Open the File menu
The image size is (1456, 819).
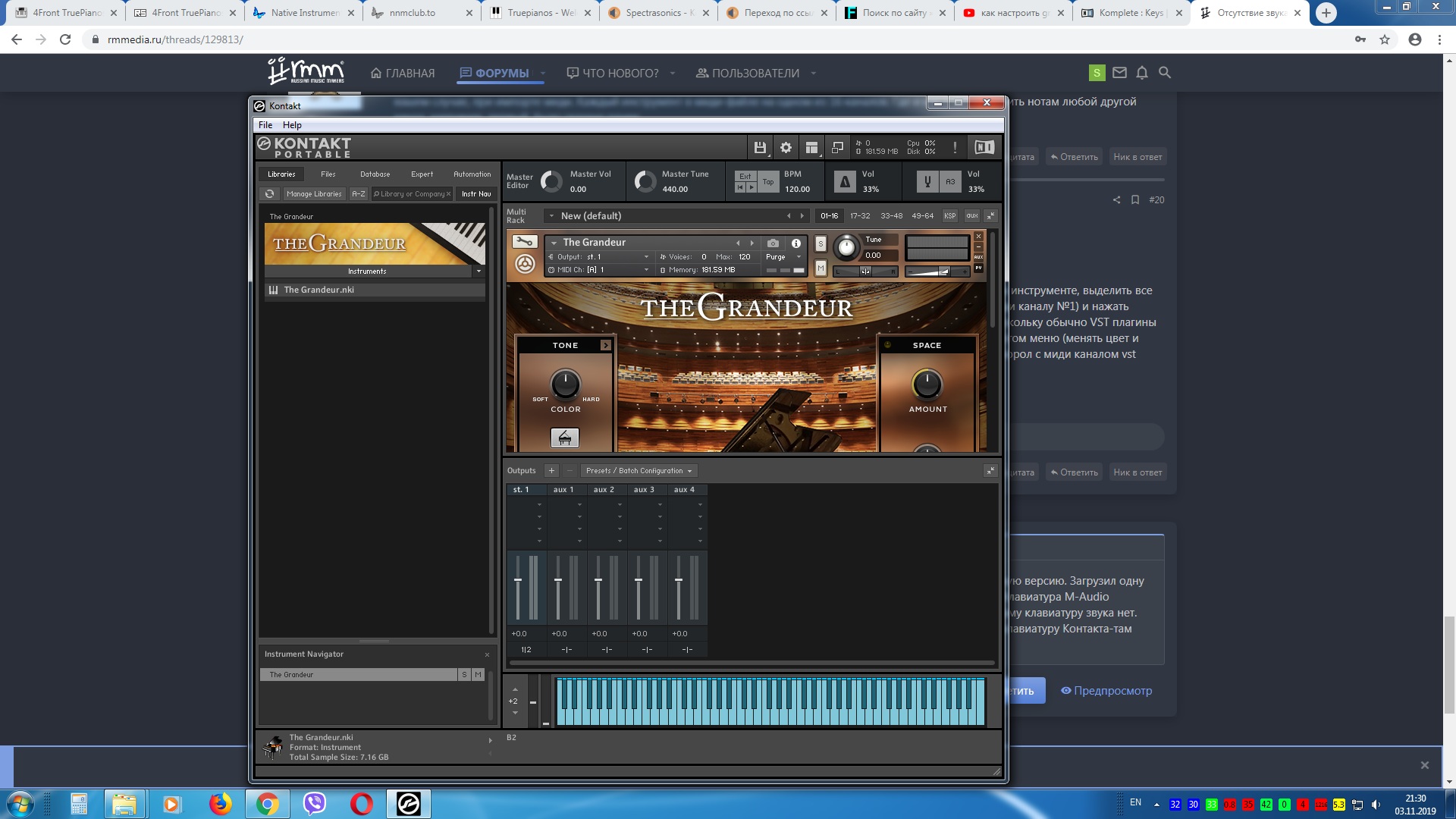coord(265,125)
